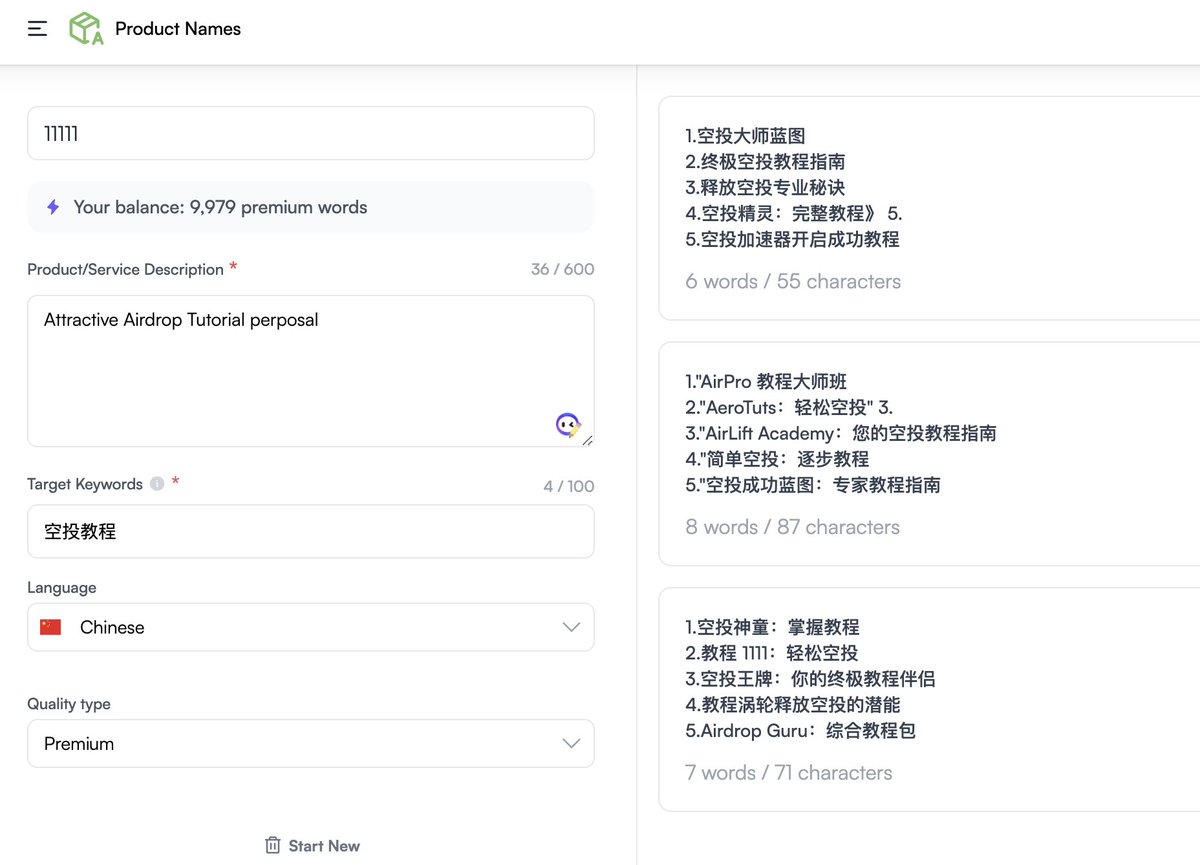Click the description textarea resize handle
This screenshot has width=1200, height=865.
tap(589, 441)
